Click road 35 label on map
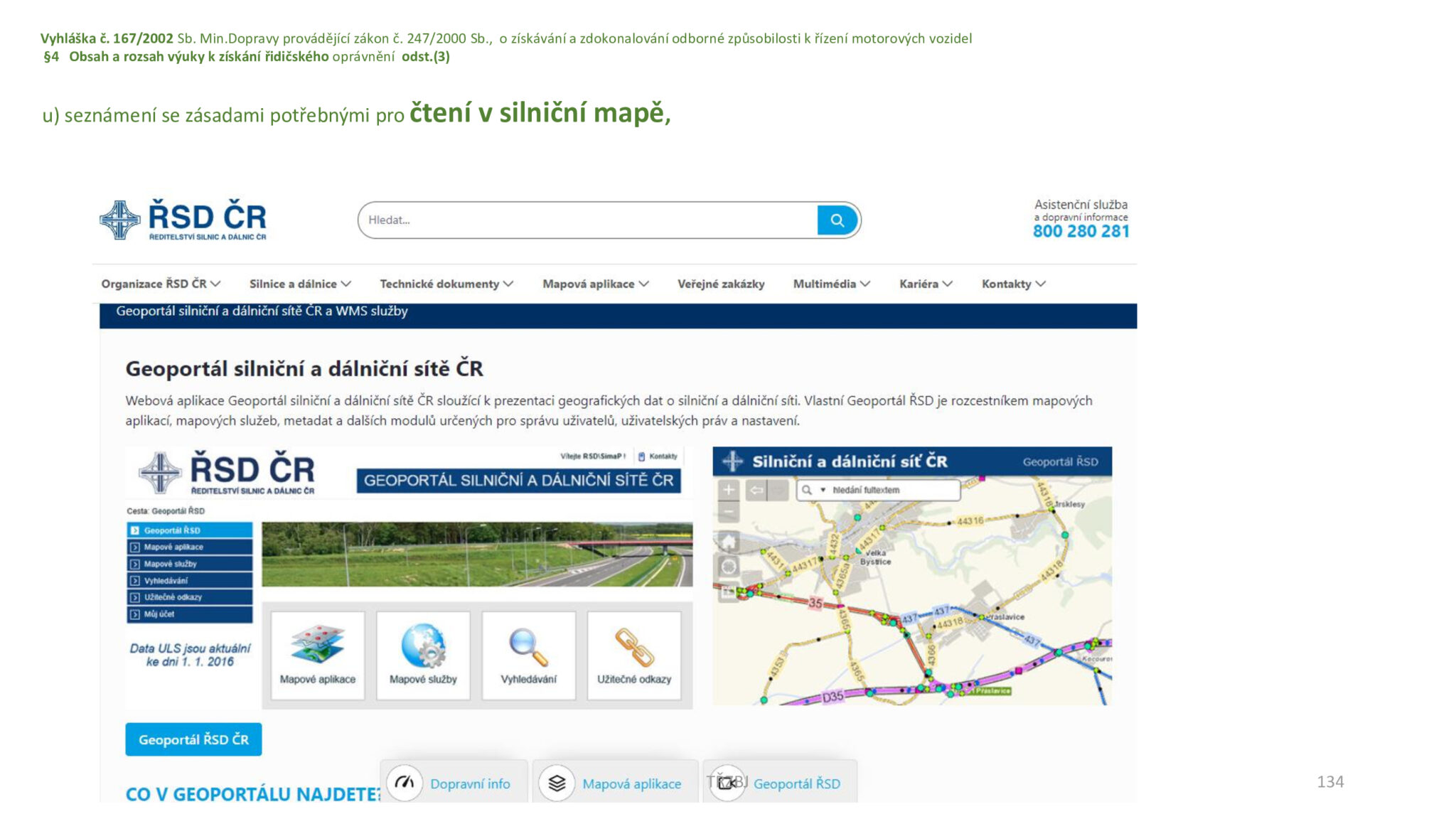Viewport: 1456px width, 819px height. [815, 603]
